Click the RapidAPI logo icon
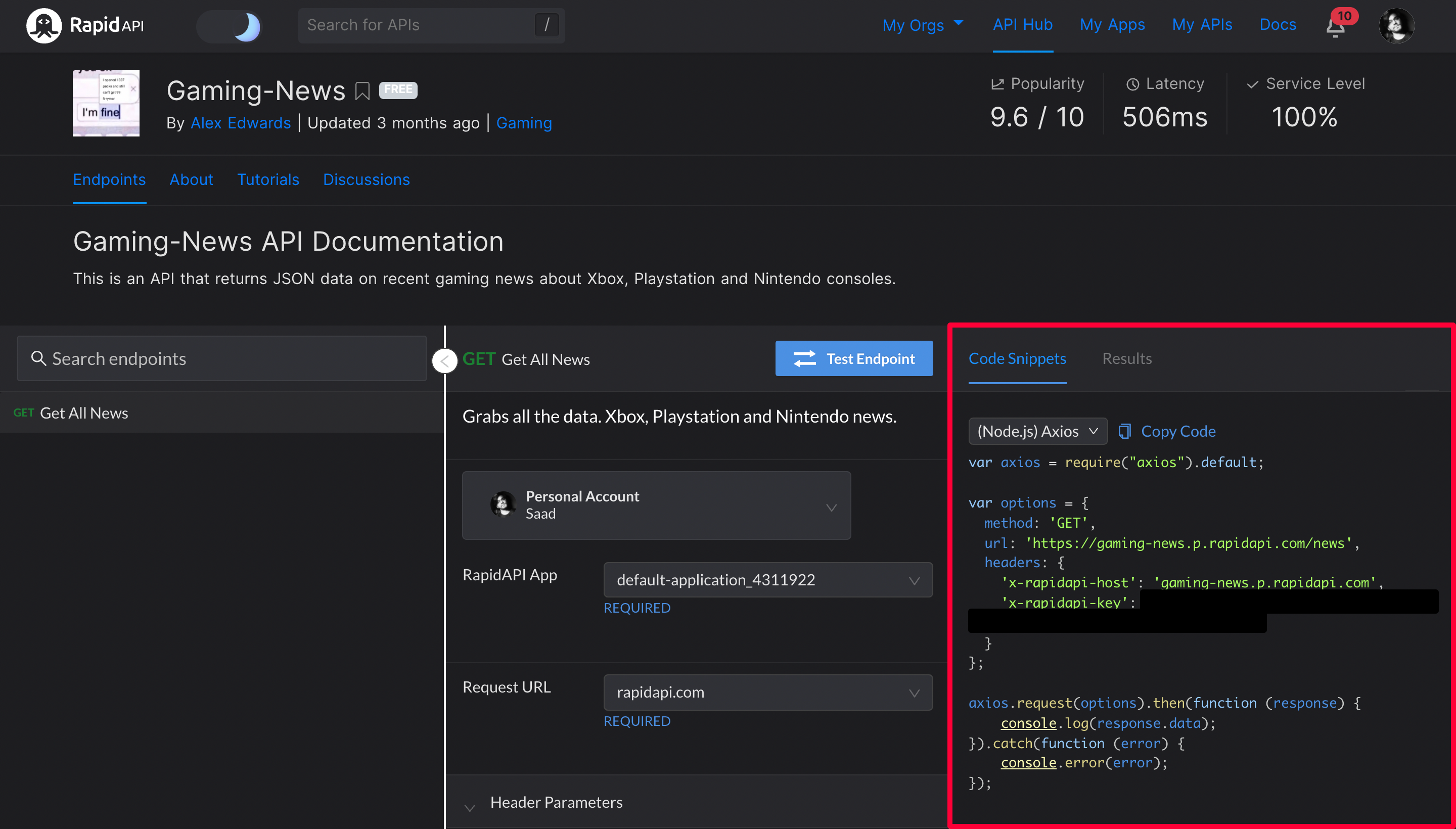The width and height of the screenshot is (1456, 829). coord(44,26)
